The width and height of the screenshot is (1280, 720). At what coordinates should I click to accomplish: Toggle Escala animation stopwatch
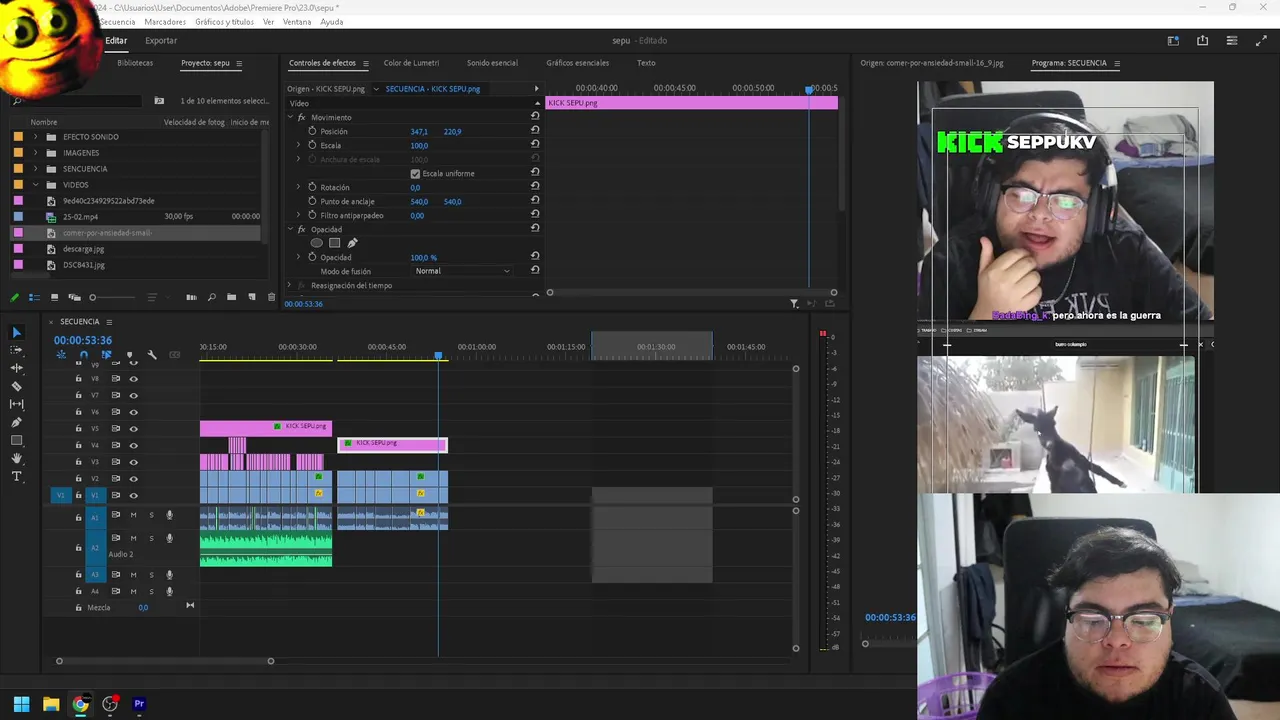312,145
